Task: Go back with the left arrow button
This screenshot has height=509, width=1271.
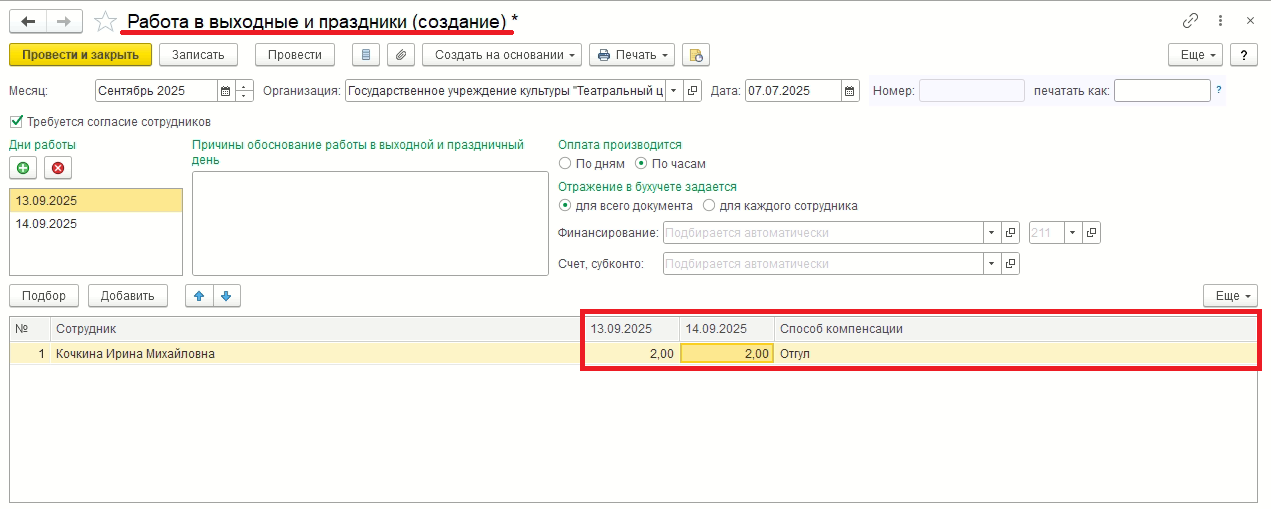Action: coord(28,21)
